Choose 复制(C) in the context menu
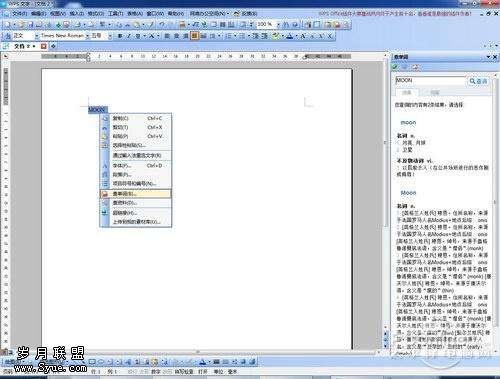 (136, 118)
